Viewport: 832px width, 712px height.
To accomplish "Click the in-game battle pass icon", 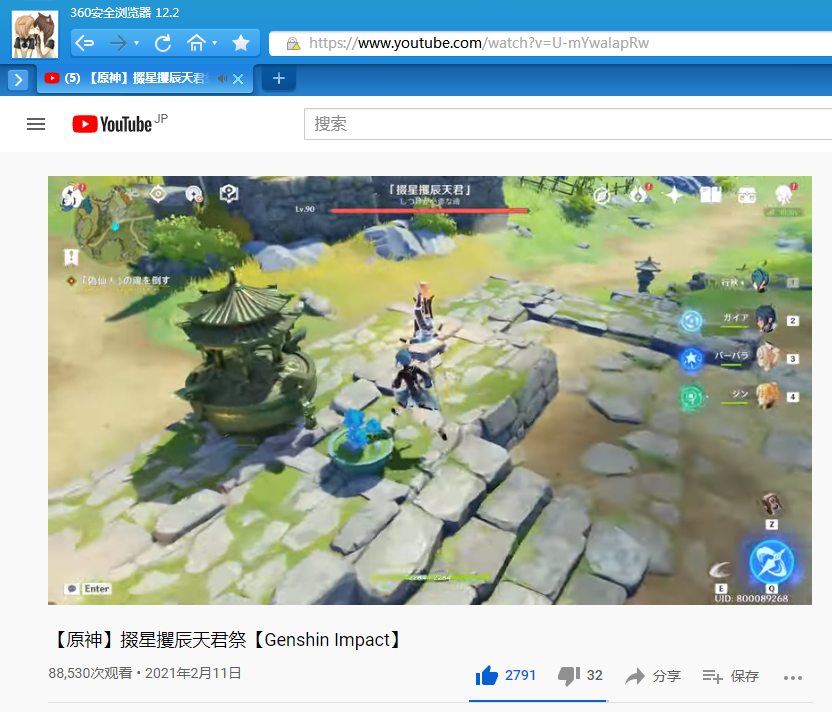I will [x=638, y=194].
